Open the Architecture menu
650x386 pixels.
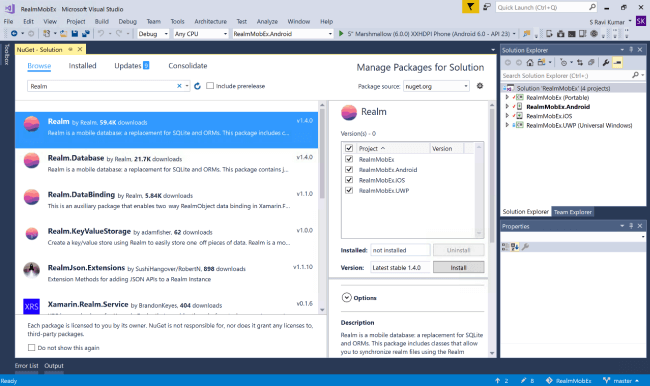click(211, 21)
